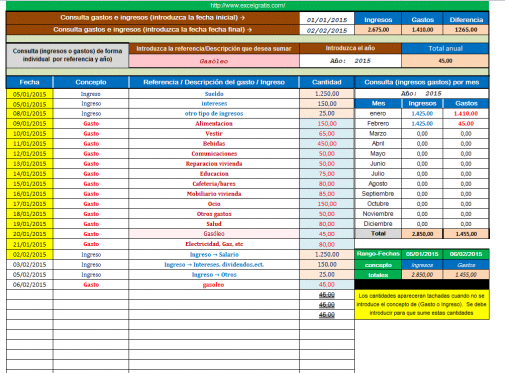
Task: Select the initial date field 01/01/2015
Action: (327, 20)
